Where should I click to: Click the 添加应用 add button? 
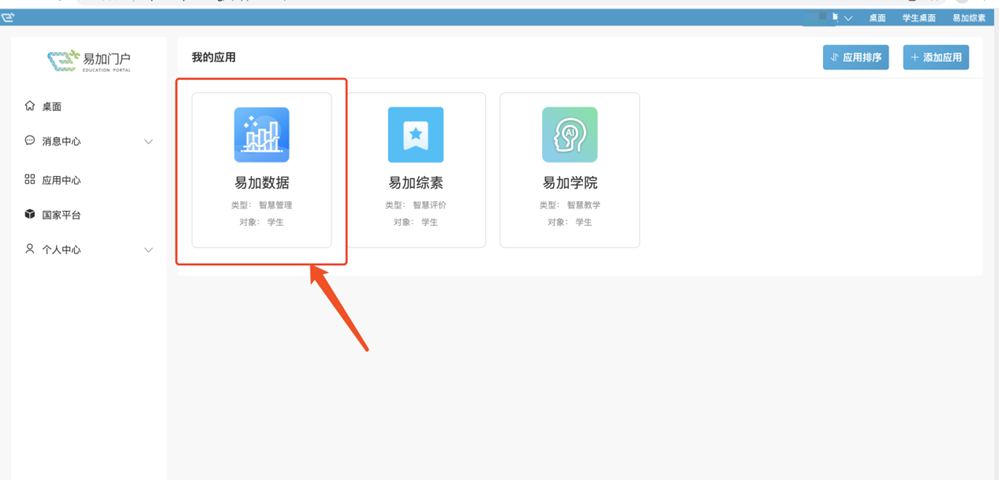coord(936,58)
